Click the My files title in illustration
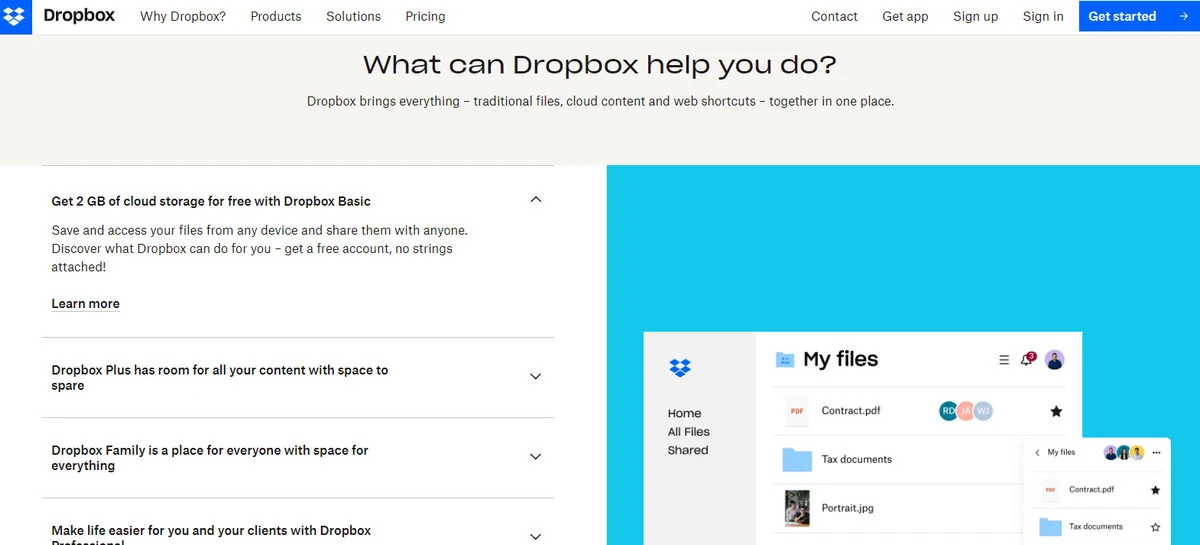1200x545 pixels. pos(841,359)
